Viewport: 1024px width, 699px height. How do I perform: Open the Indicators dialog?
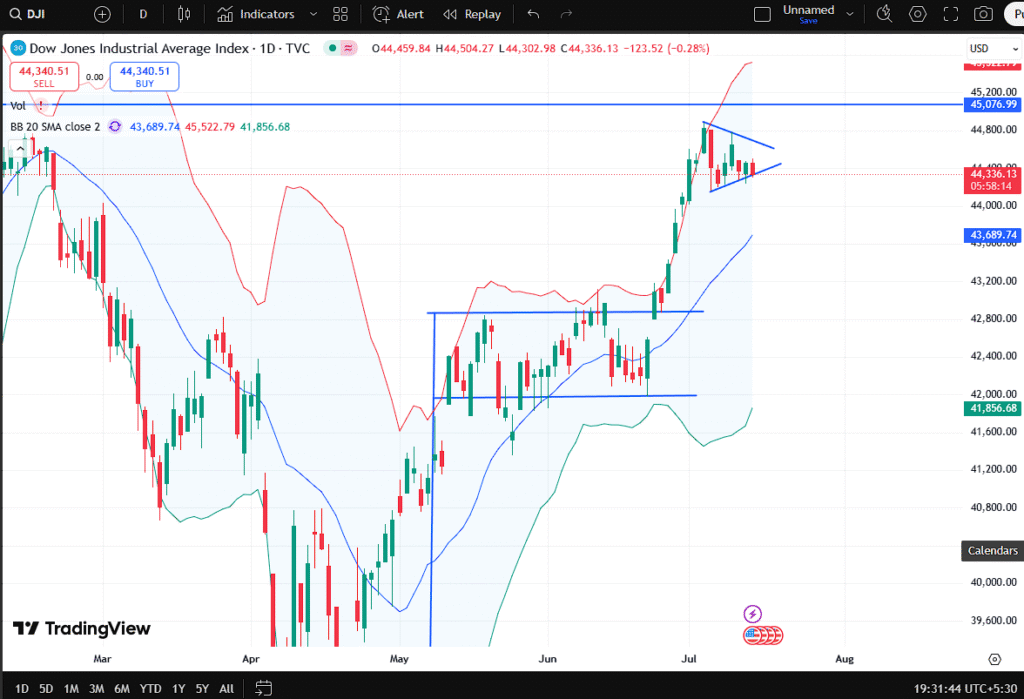click(256, 14)
